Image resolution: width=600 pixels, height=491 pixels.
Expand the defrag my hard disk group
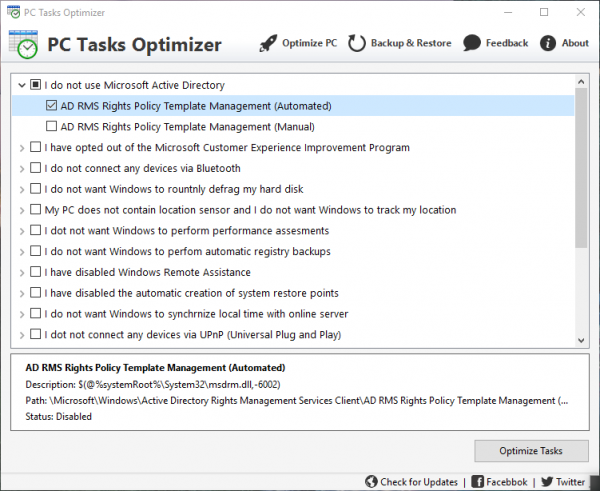pos(21,189)
